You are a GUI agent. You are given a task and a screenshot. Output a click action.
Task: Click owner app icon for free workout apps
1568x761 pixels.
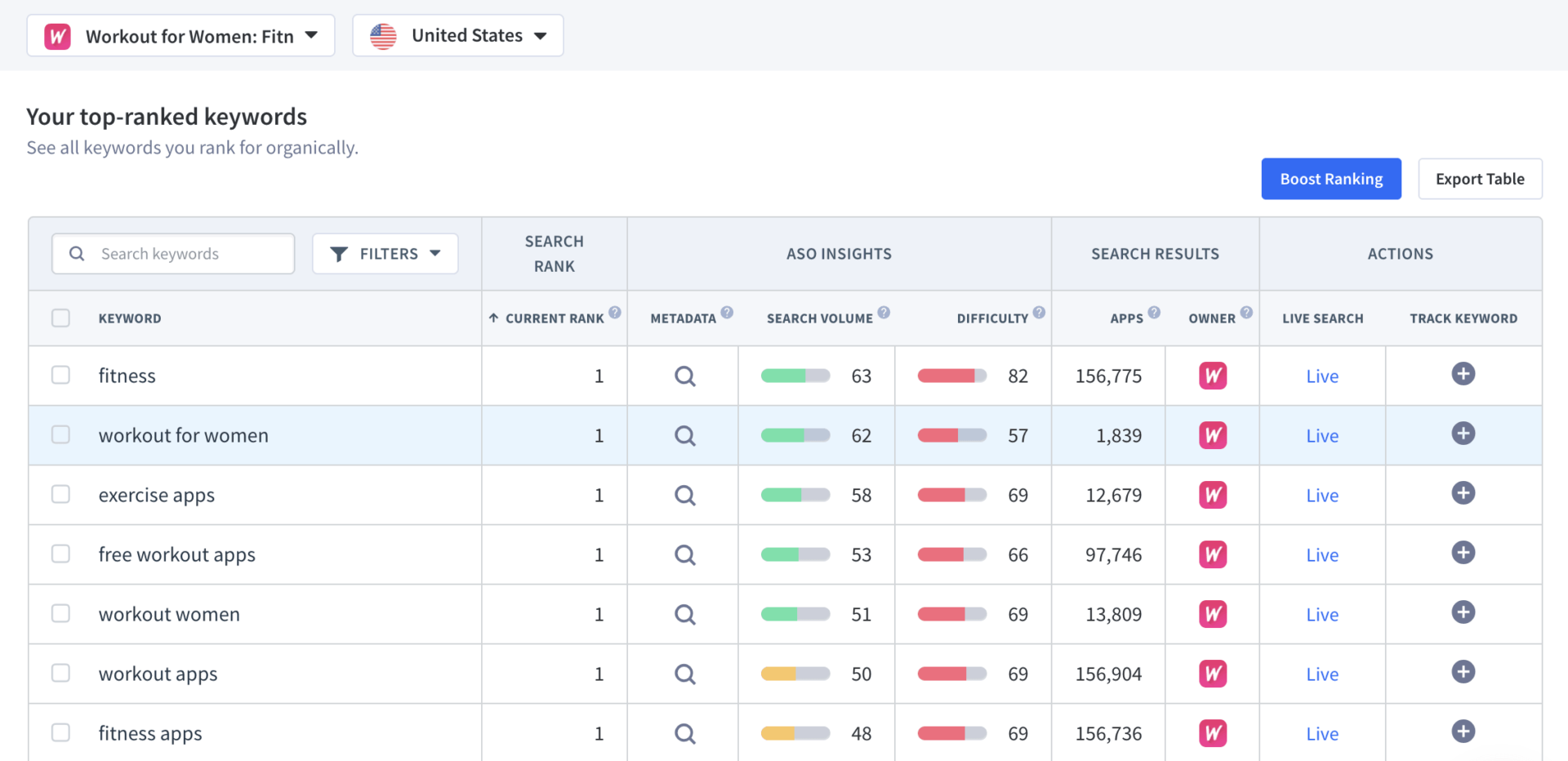(x=1213, y=554)
